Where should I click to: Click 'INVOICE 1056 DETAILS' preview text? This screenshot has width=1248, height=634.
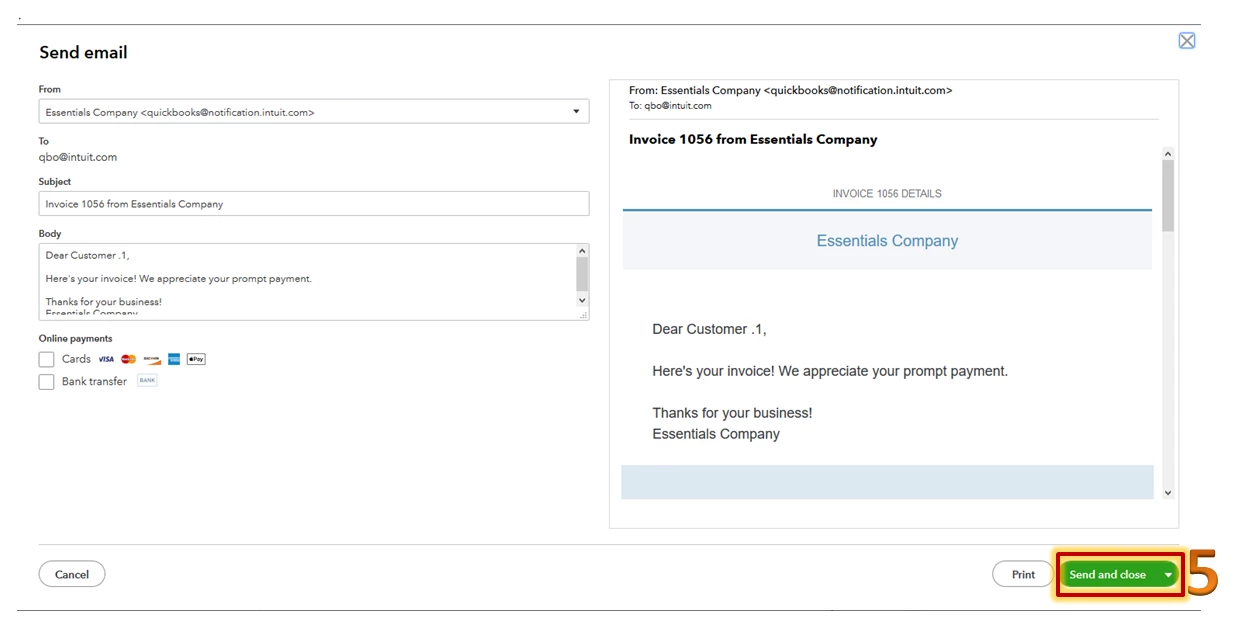887,194
